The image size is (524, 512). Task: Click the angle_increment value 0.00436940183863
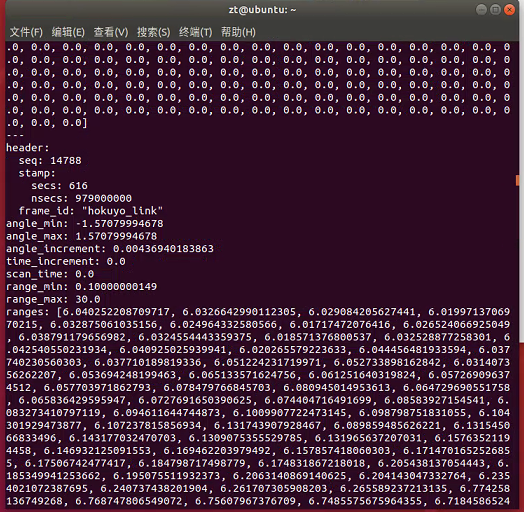(163, 249)
